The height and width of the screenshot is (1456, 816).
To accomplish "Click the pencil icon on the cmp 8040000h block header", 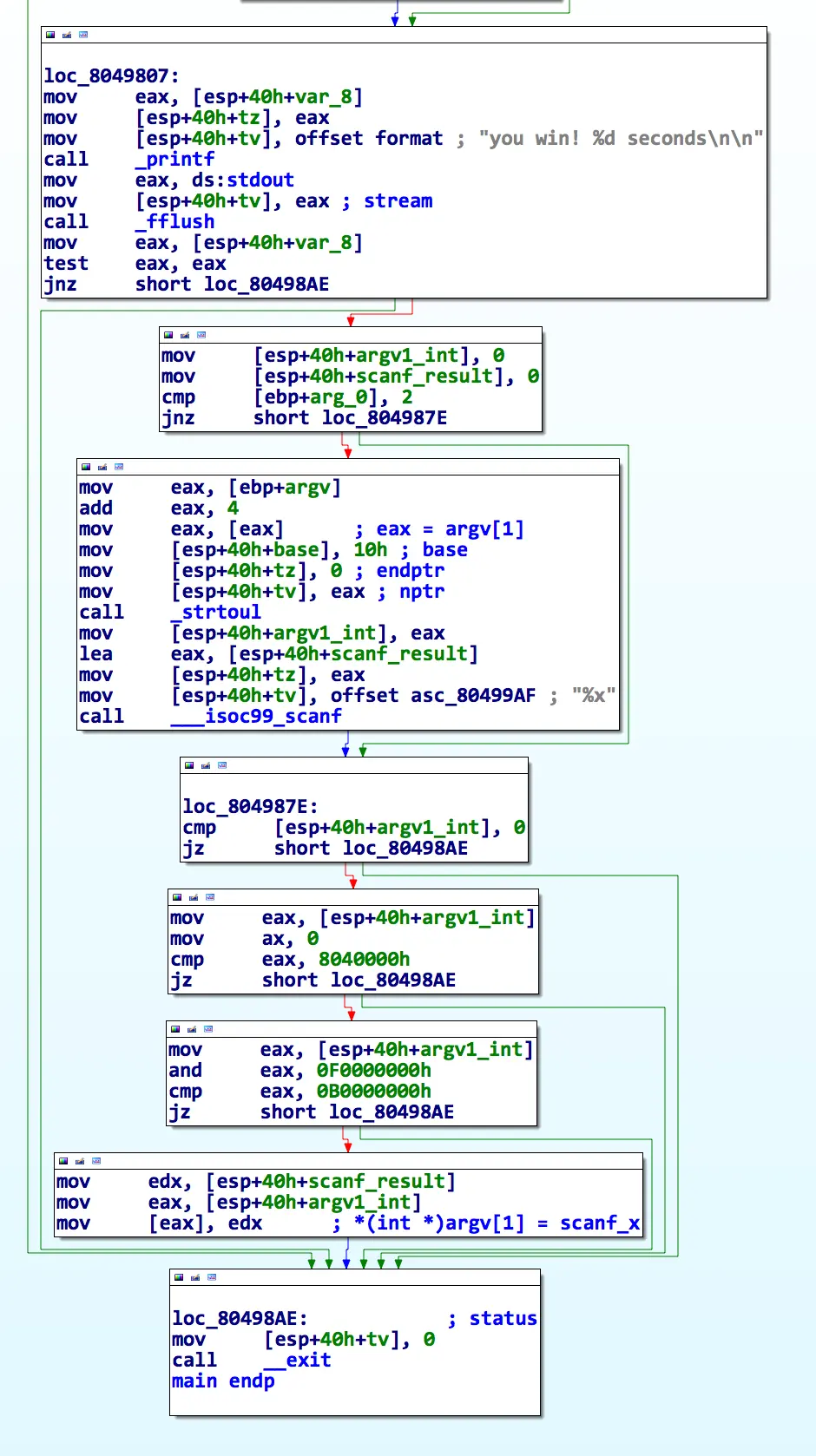I will (x=194, y=897).
